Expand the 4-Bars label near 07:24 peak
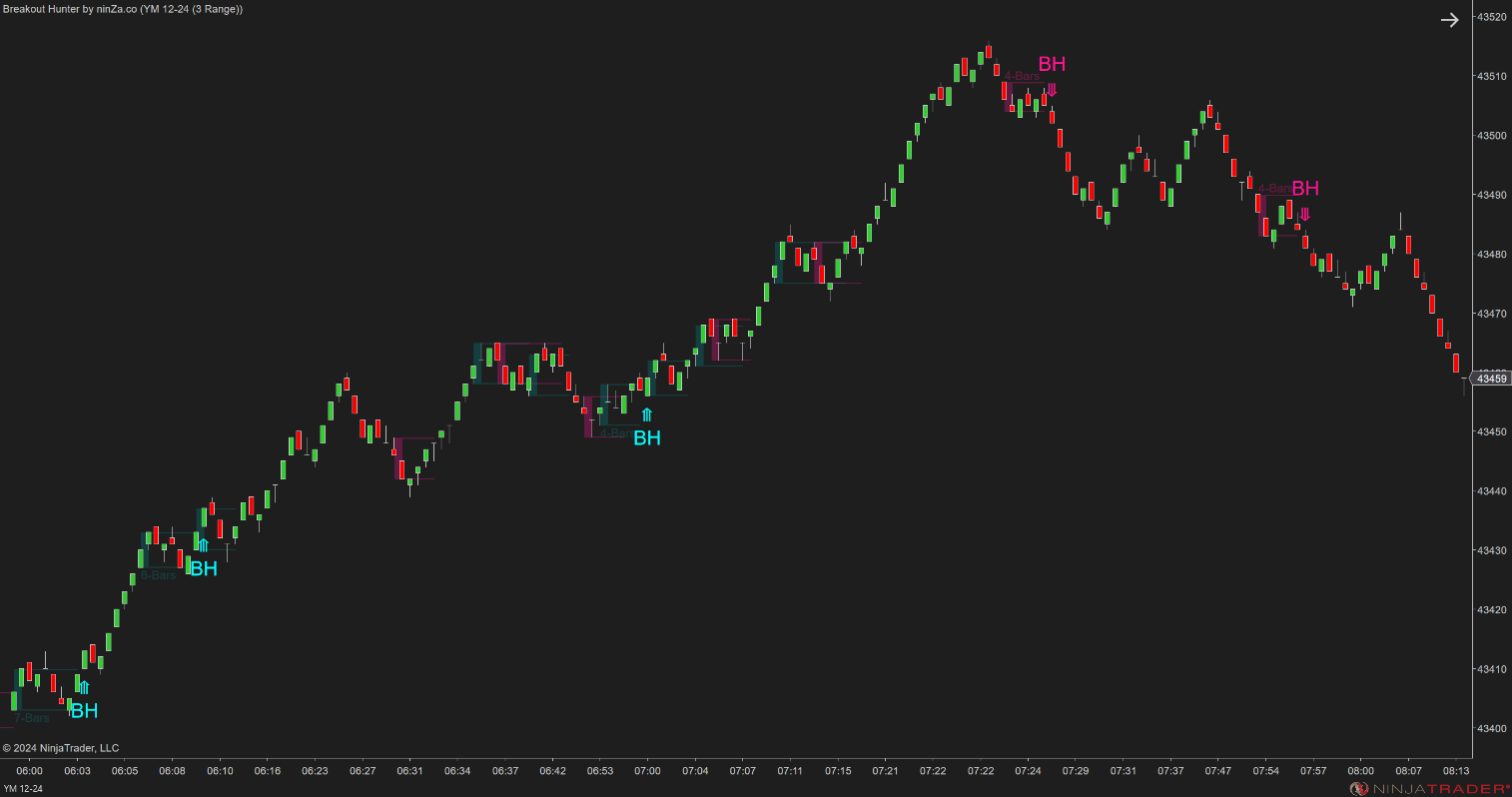 pyautogui.click(x=1023, y=75)
